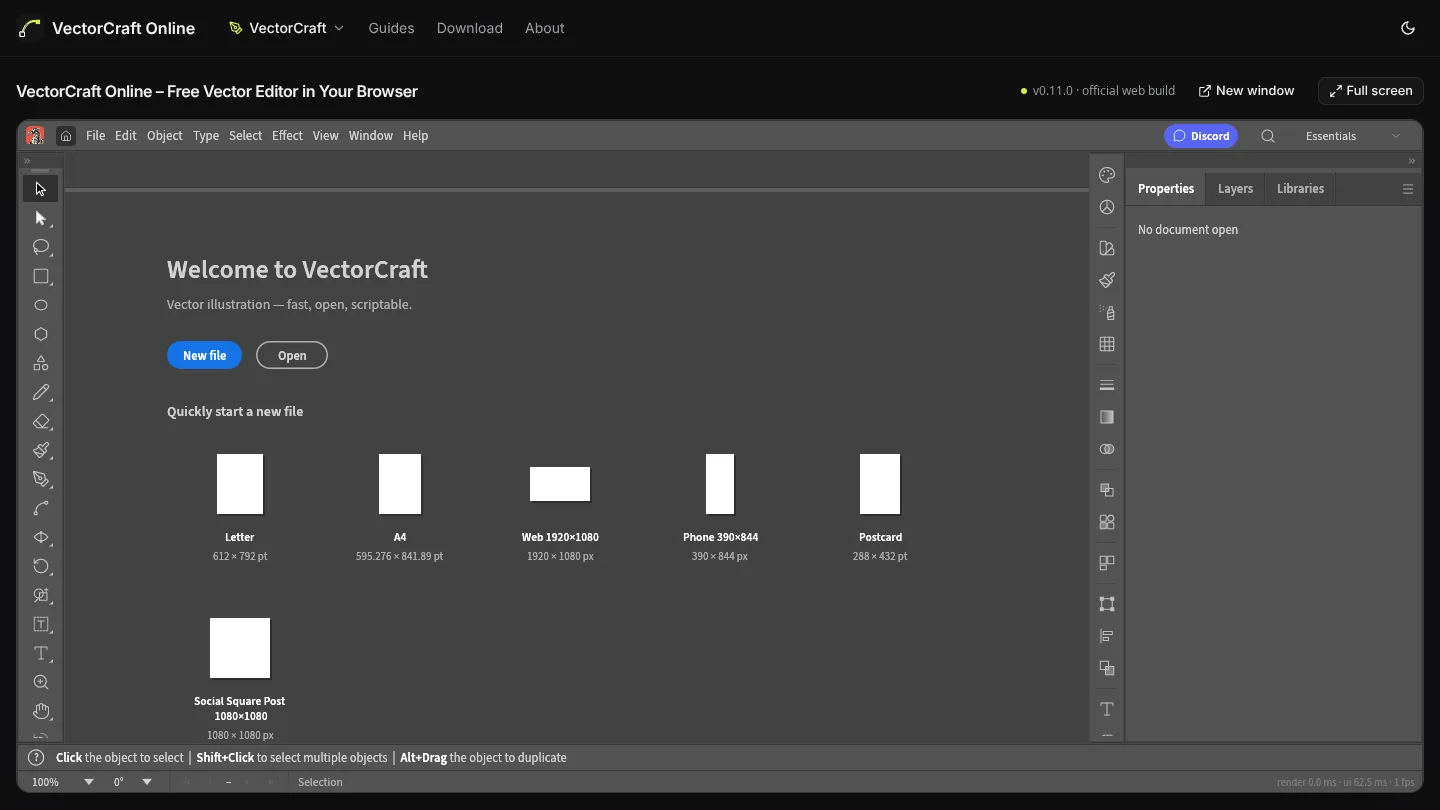Open the File menu
The width and height of the screenshot is (1440, 810).
tap(96, 136)
